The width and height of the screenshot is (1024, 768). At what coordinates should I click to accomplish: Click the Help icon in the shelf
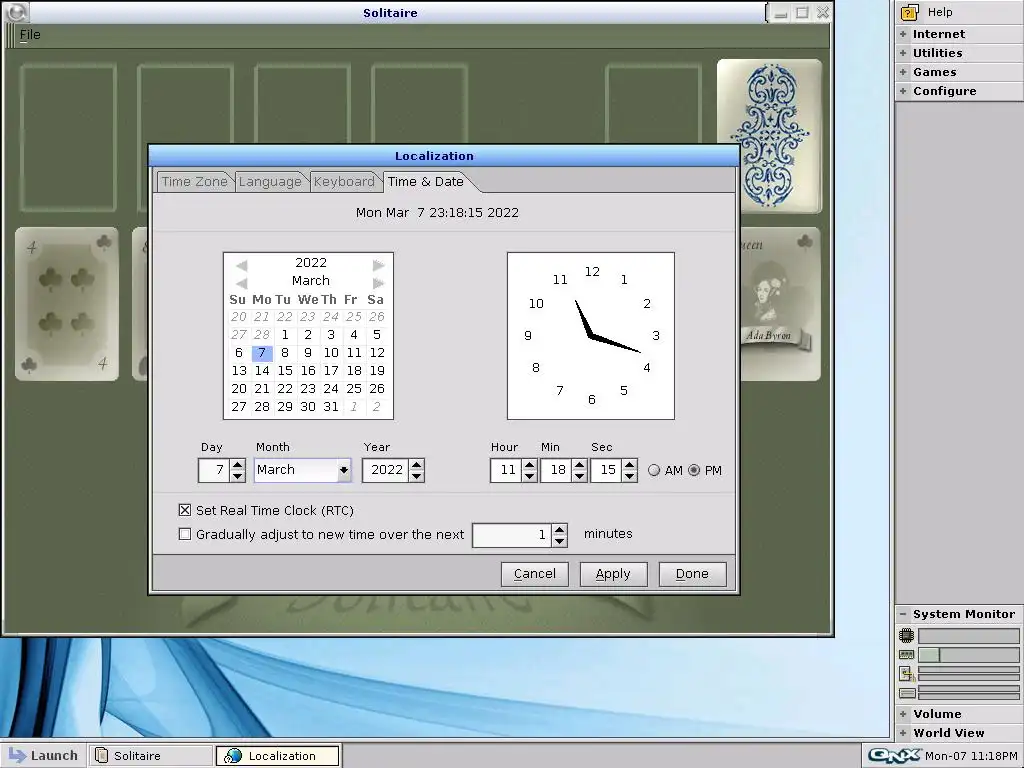[x=909, y=12]
